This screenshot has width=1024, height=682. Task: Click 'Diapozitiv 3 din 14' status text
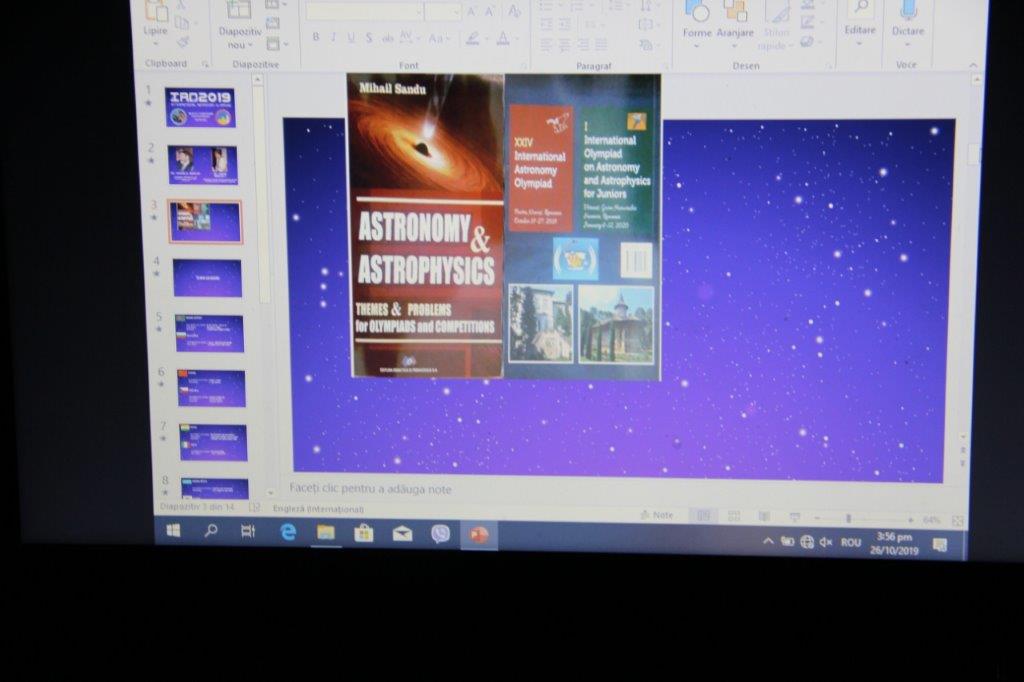(197, 507)
